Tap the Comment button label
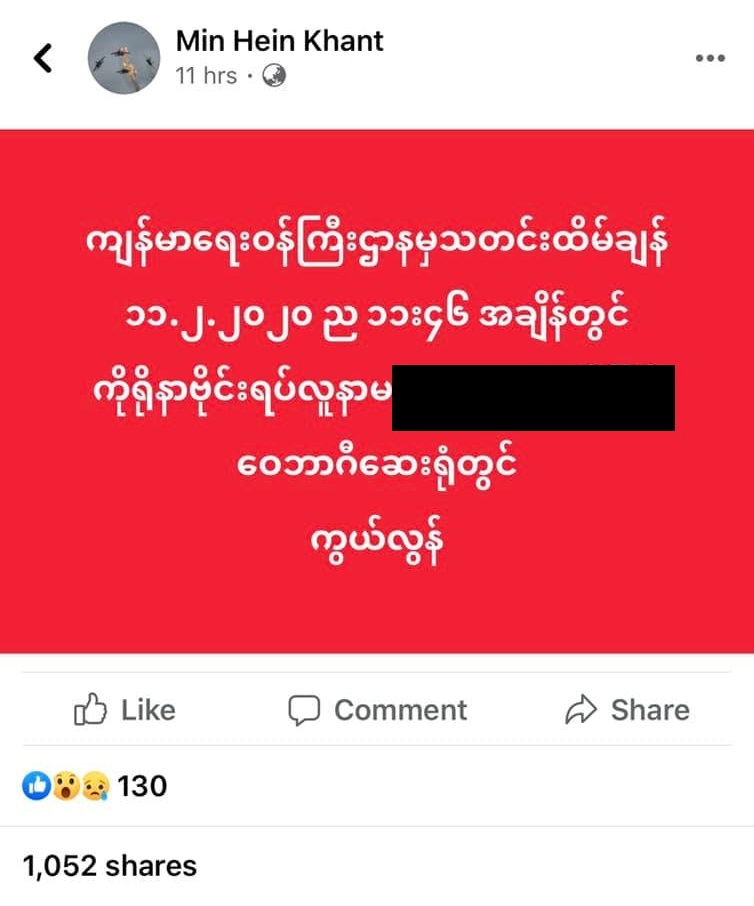This screenshot has width=754, height=906. click(400, 710)
